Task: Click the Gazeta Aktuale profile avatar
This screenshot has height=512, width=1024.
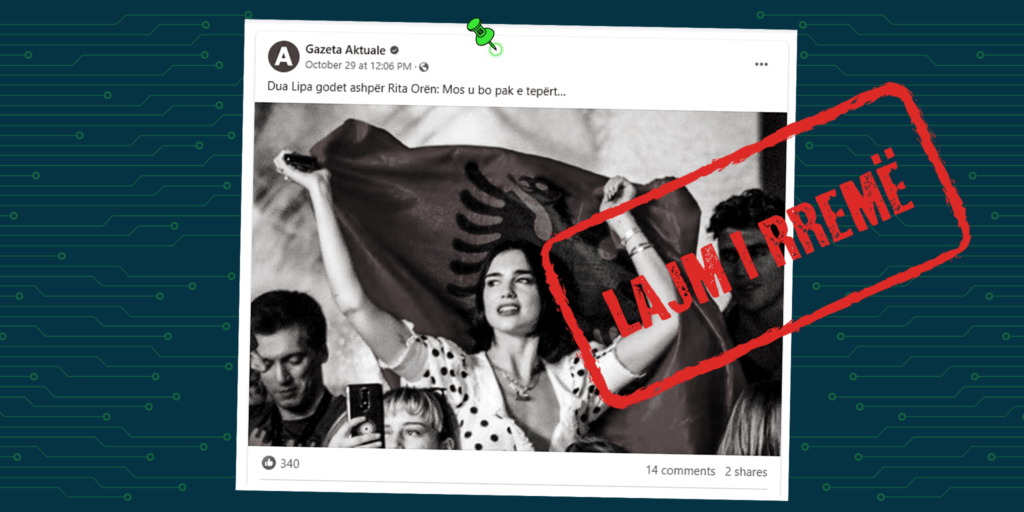Action: coord(283,56)
